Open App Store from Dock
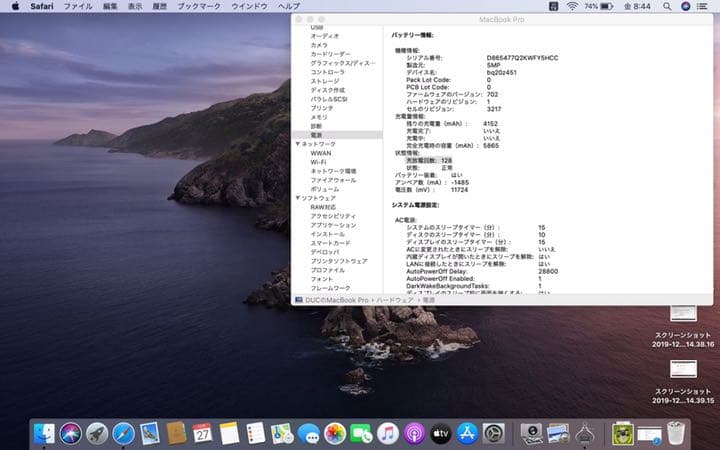The height and width of the screenshot is (450, 720). tap(467, 433)
